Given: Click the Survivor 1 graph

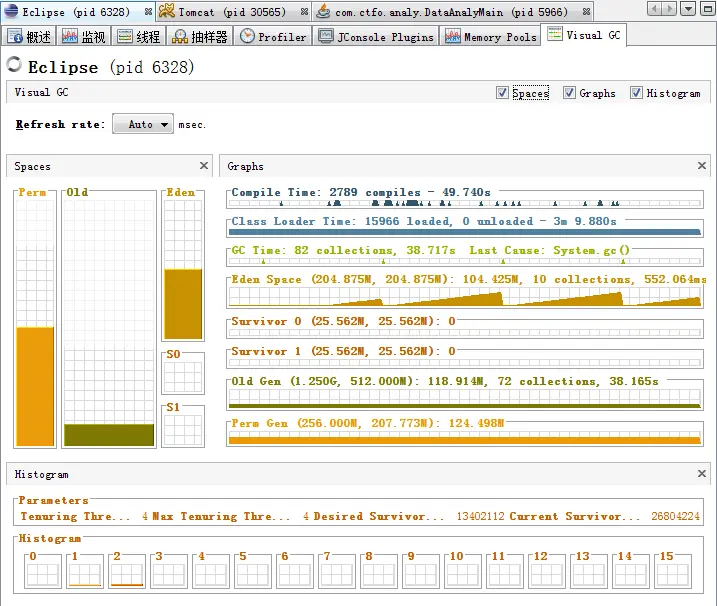Looking at the screenshot, I should [465, 362].
